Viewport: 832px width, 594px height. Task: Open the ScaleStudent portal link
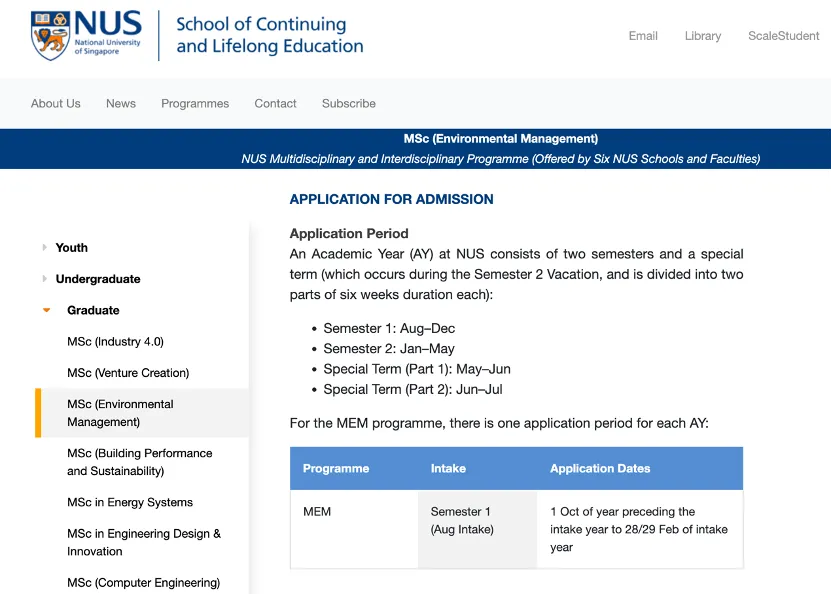pyautogui.click(x=783, y=36)
